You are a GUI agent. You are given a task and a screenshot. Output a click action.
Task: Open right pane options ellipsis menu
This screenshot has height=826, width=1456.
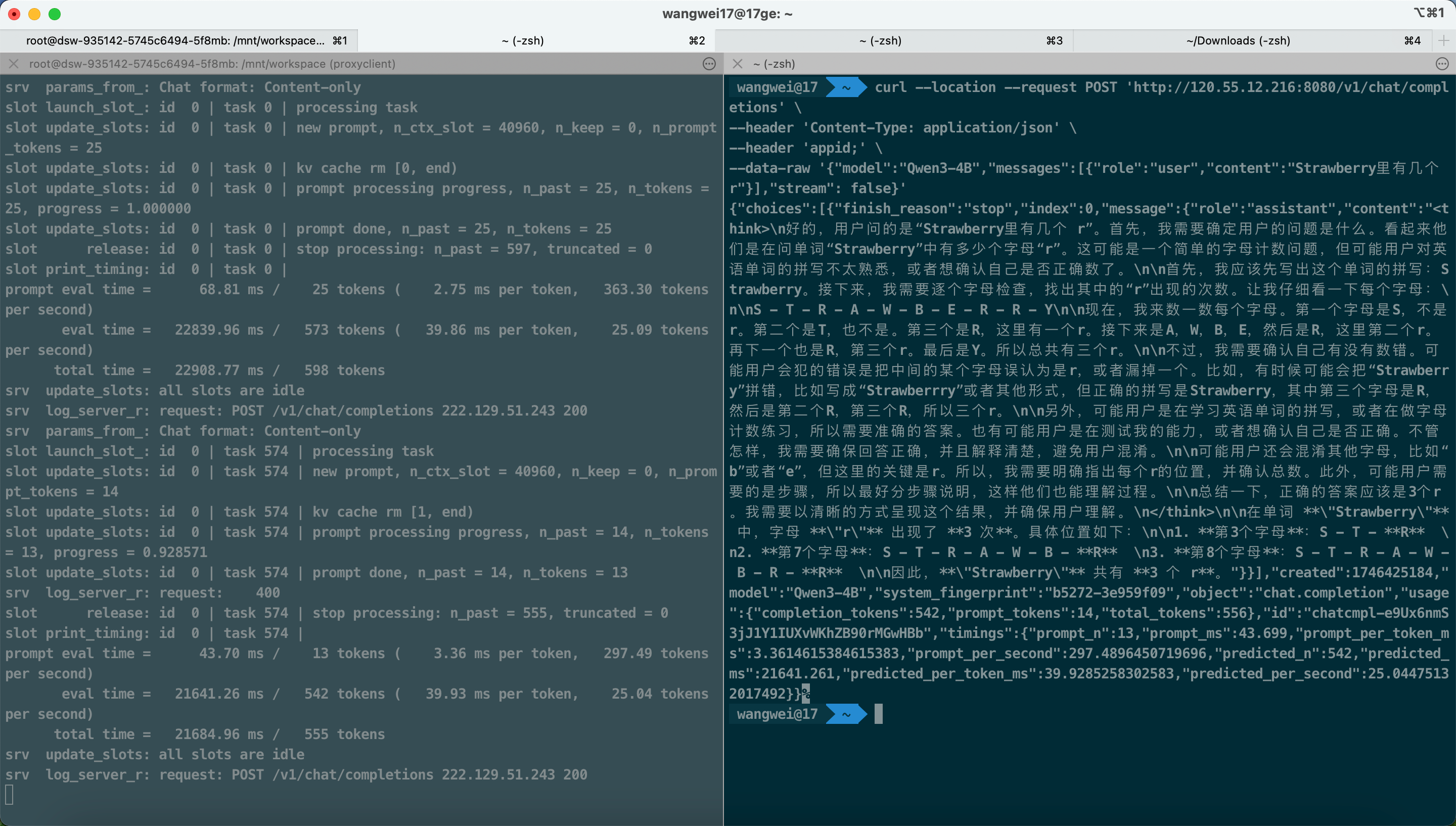(x=1442, y=64)
